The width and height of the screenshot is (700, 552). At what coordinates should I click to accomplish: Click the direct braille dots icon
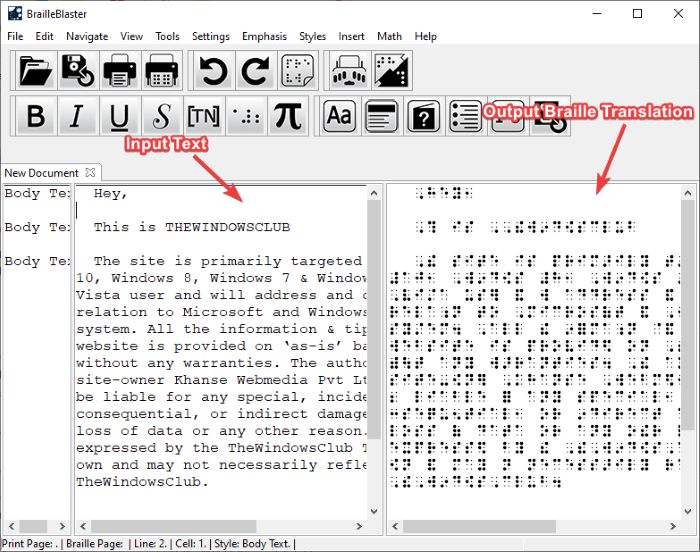pyautogui.click(x=246, y=116)
